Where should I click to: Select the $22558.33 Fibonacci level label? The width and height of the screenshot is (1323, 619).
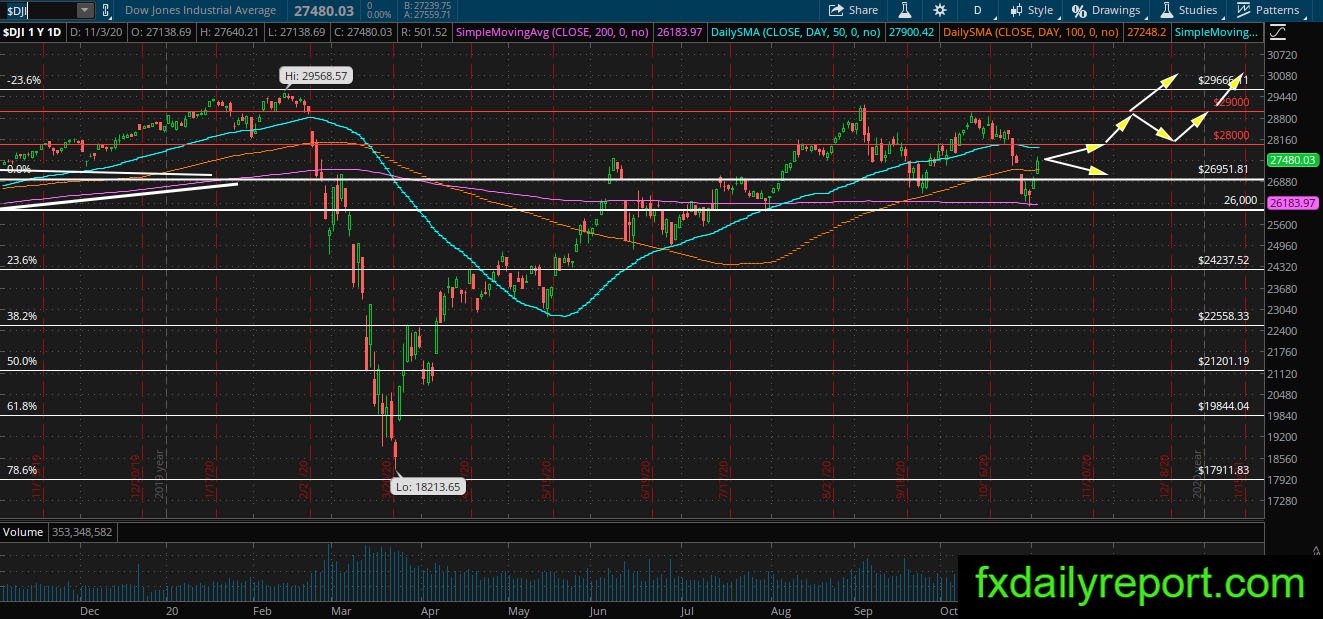1223,316
